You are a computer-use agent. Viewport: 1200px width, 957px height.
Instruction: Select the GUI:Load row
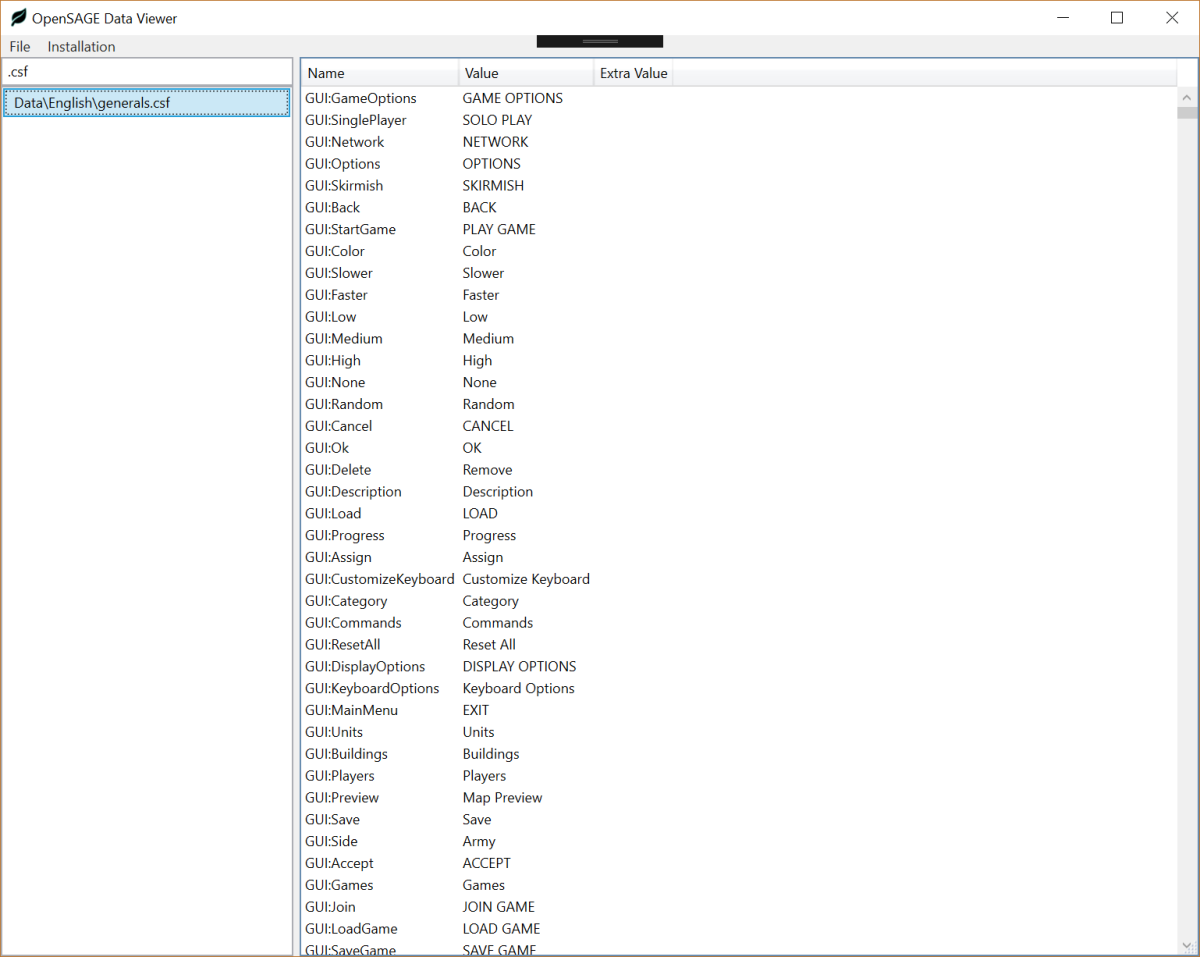pos(740,514)
